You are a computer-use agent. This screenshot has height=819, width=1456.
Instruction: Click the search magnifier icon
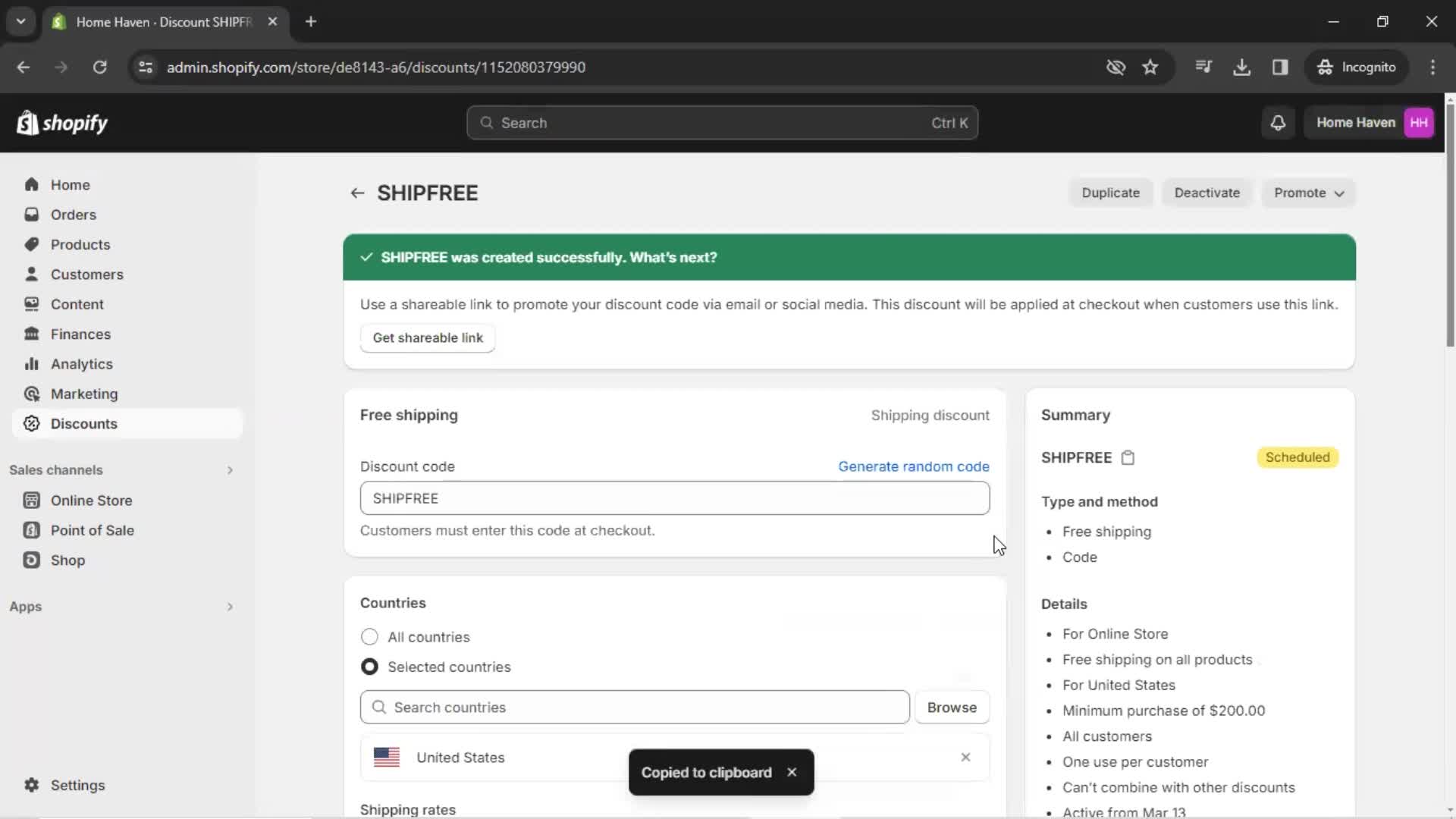coord(487,122)
